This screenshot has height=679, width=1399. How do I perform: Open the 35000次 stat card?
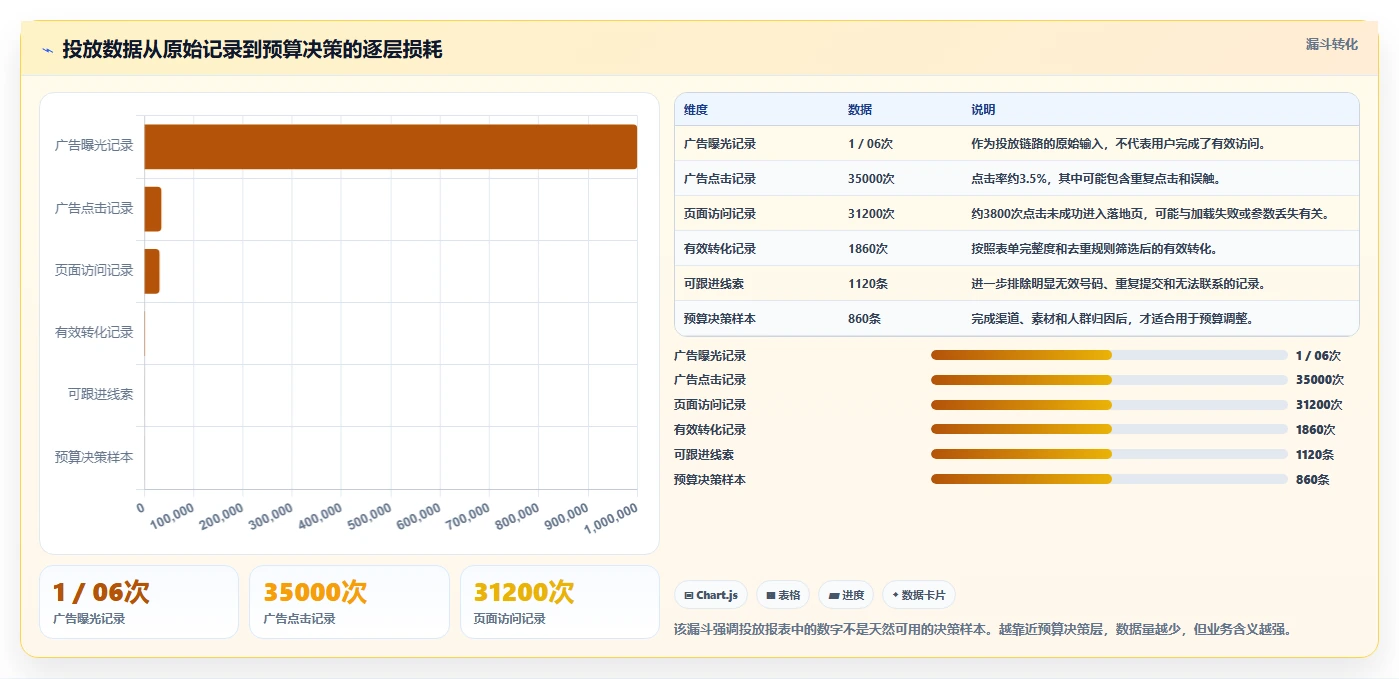point(350,602)
